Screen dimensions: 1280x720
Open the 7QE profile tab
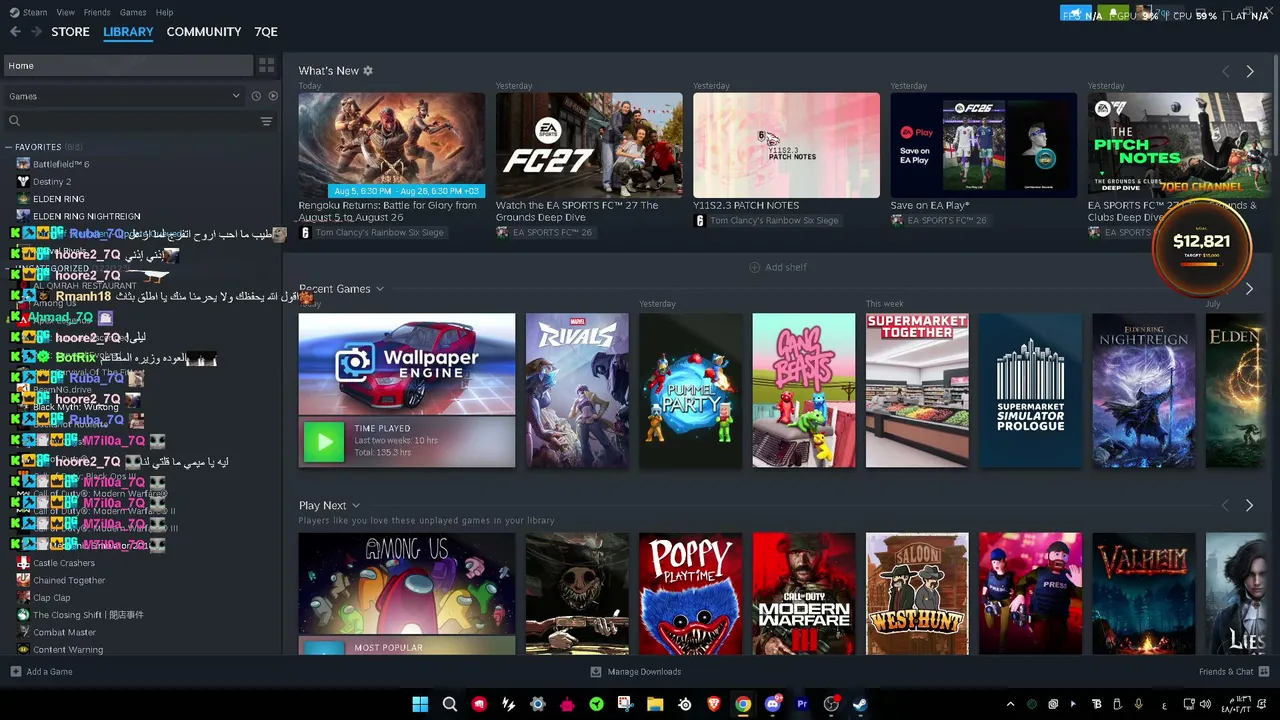point(266,32)
